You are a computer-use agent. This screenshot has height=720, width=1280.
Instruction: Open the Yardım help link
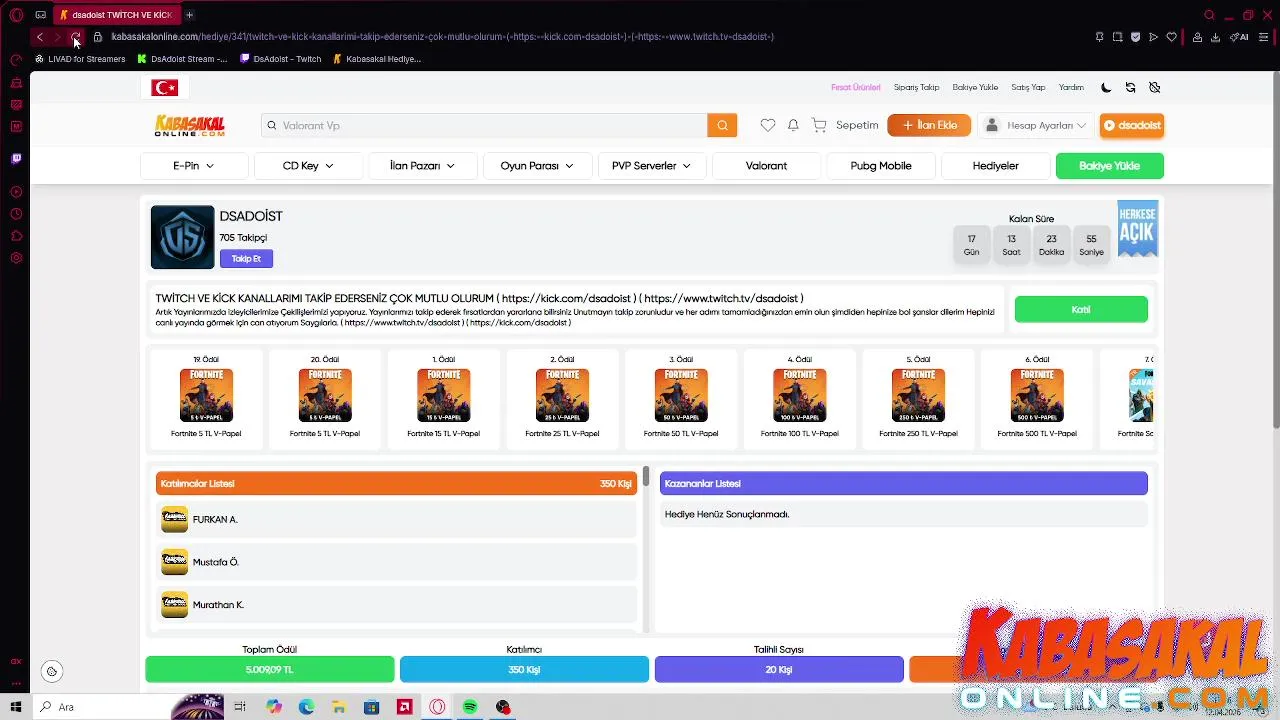[x=1071, y=87]
